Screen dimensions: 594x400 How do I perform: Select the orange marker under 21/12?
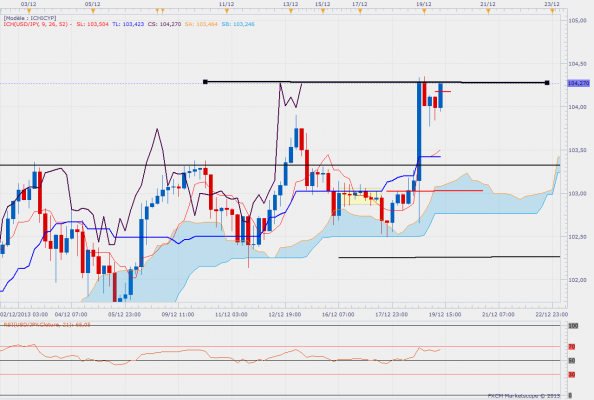488,11
